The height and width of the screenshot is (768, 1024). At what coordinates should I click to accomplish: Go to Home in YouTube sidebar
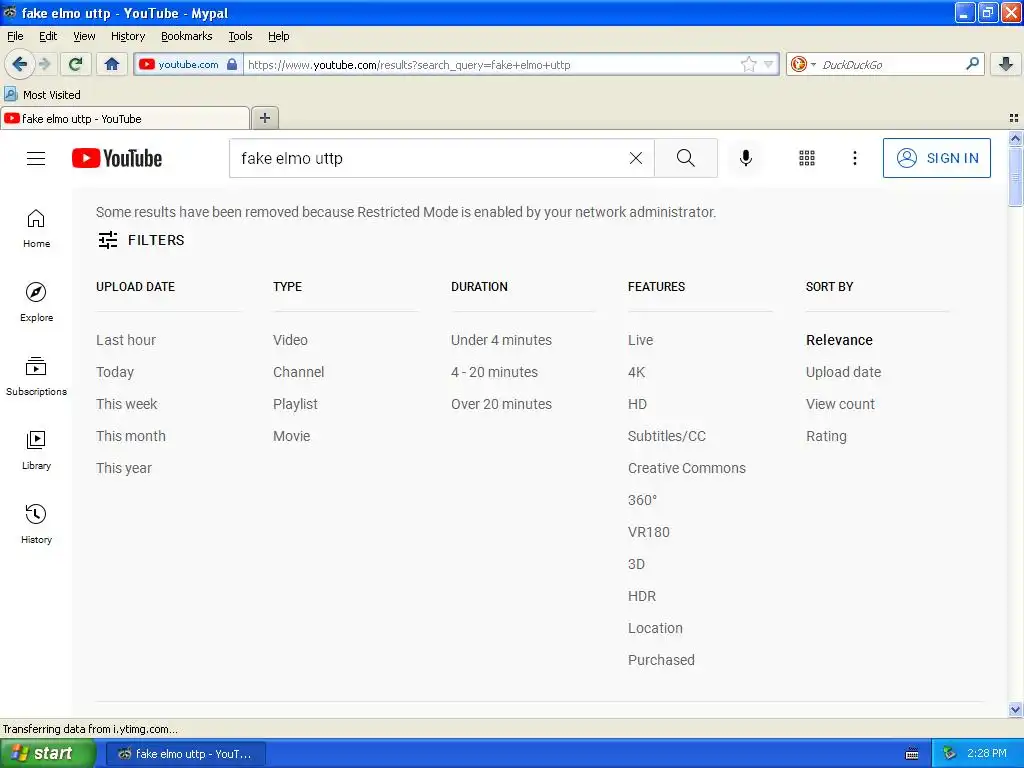coord(36,229)
